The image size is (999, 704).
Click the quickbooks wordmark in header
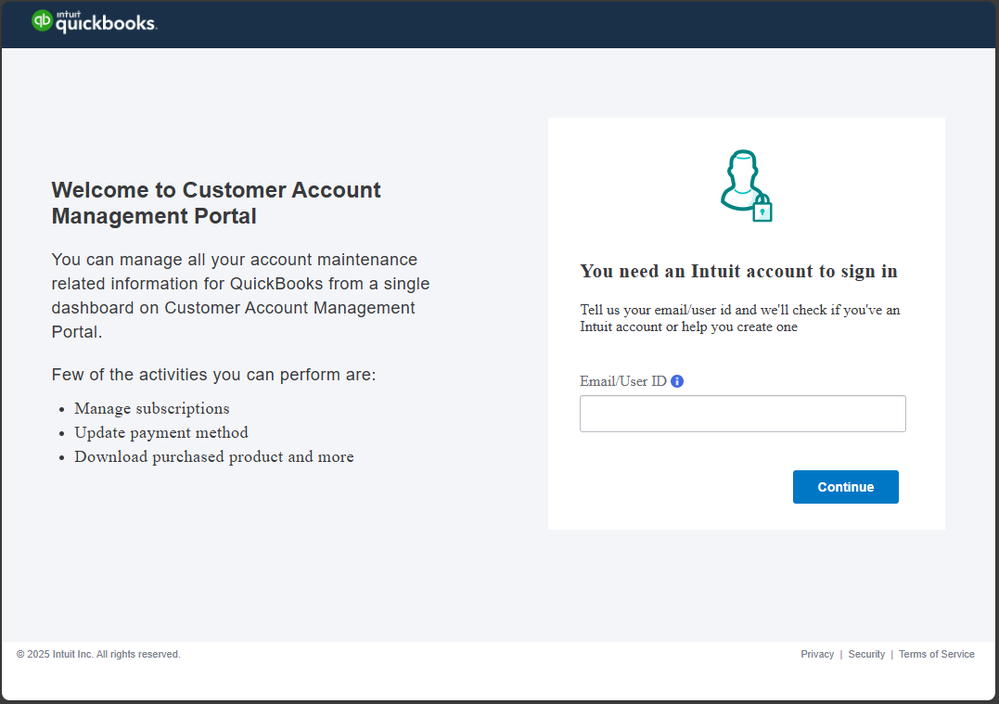click(x=105, y=24)
